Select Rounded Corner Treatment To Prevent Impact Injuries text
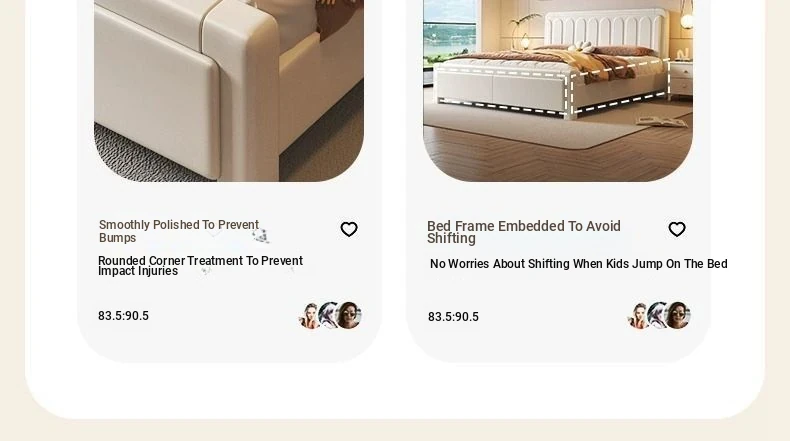This screenshot has width=790, height=441. 200,266
